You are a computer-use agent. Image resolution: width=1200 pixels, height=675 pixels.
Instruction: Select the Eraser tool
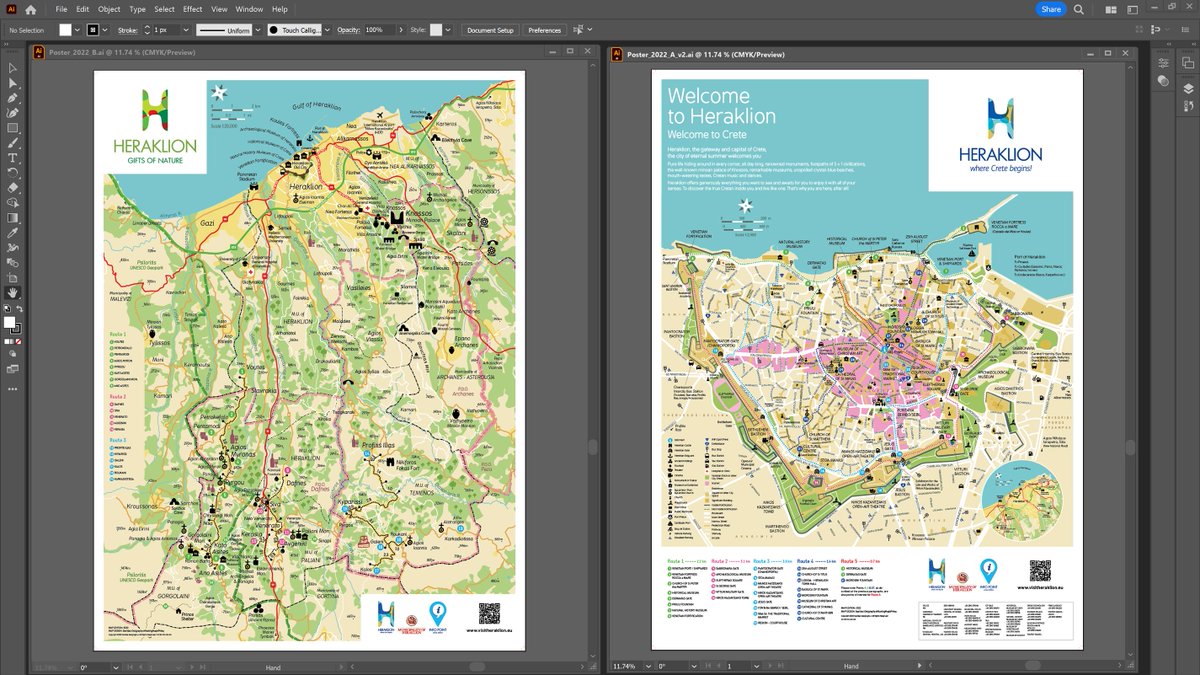point(13,188)
